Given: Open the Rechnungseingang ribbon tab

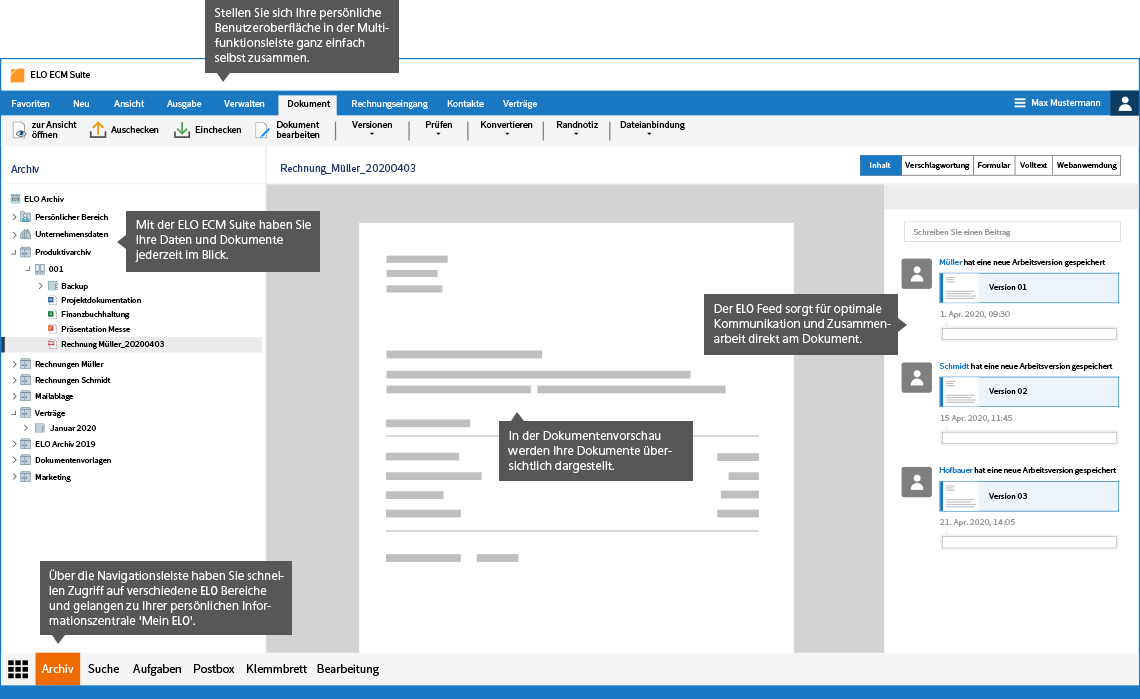Looking at the screenshot, I should (x=390, y=103).
